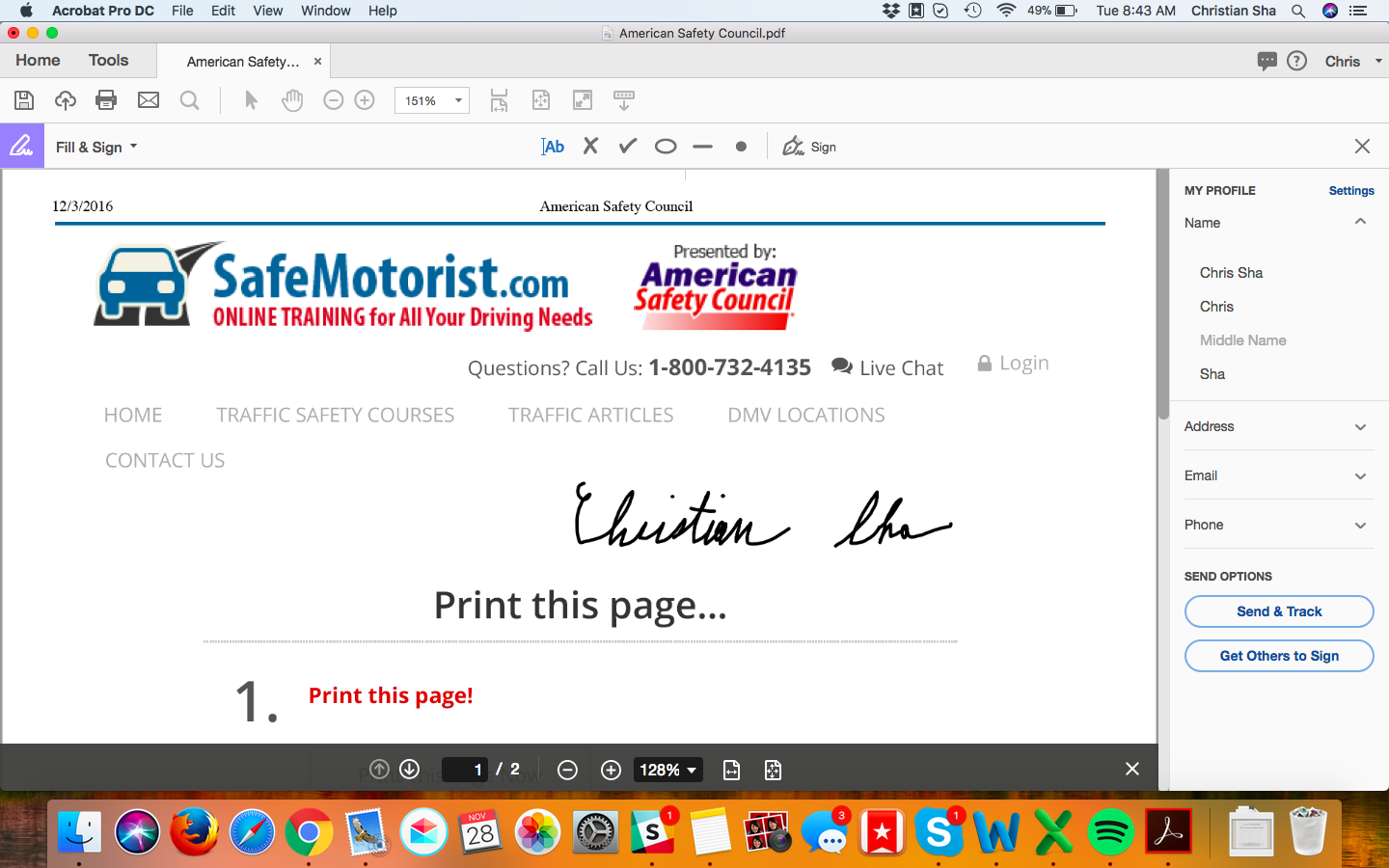Choose the Checkmark fill tool
Viewport: 1389px width, 868px height.
[x=628, y=147]
